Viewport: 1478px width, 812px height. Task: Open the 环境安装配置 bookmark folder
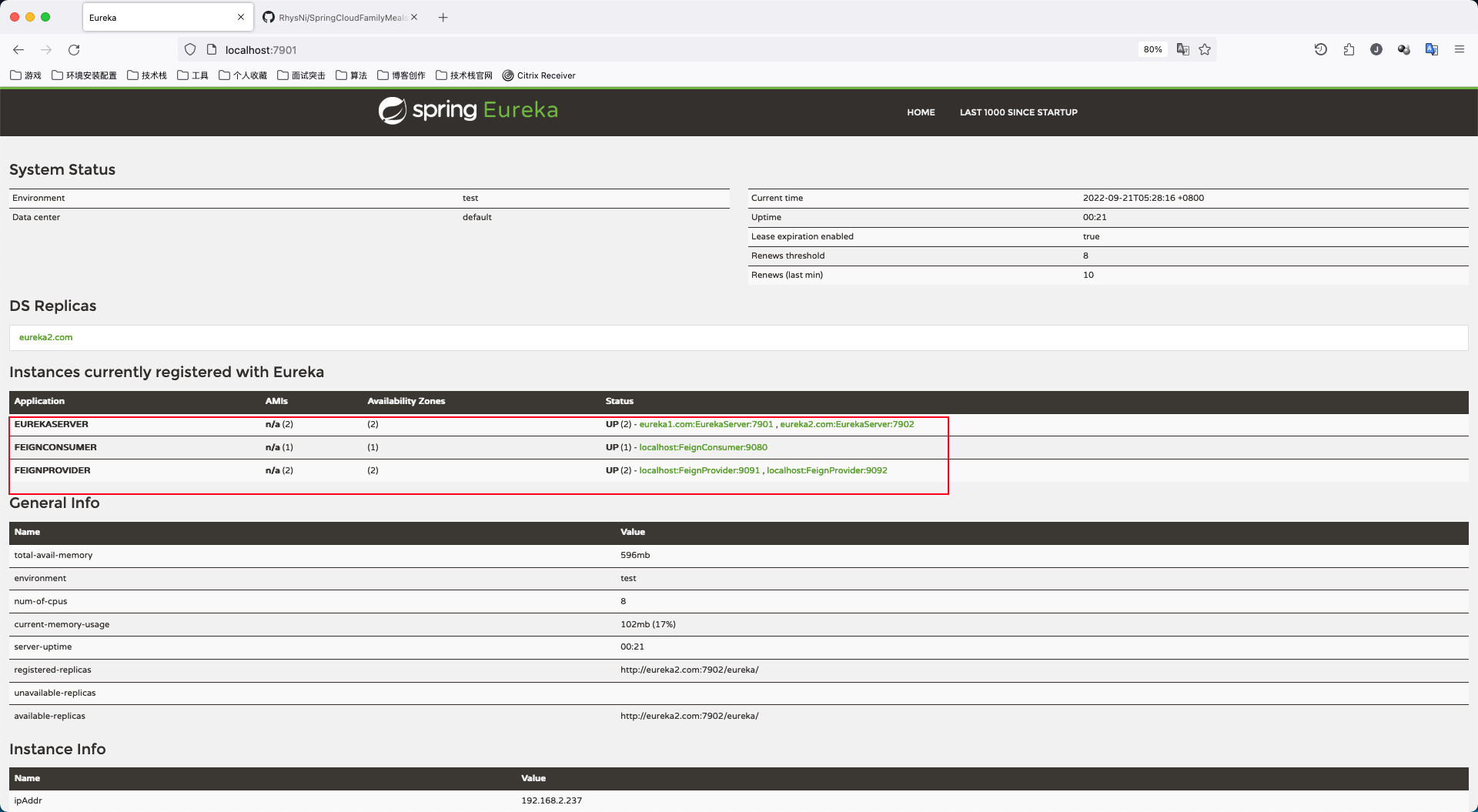[x=84, y=75]
